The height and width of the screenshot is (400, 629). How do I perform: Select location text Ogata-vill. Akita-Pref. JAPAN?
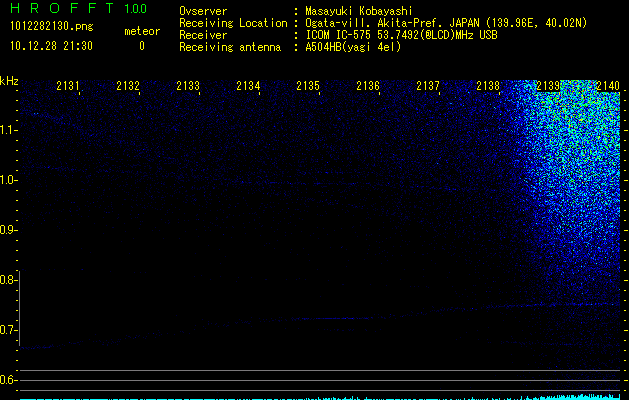pyautogui.click(x=392, y=23)
